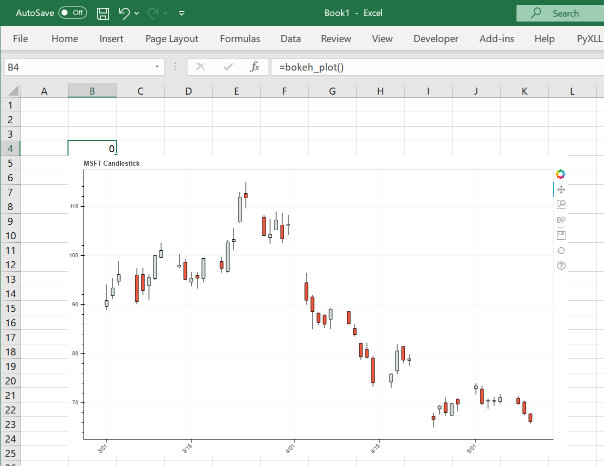Expand the Name Box dropdown arrow
The width and height of the screenshot is (604, 466).
(157, 67)
